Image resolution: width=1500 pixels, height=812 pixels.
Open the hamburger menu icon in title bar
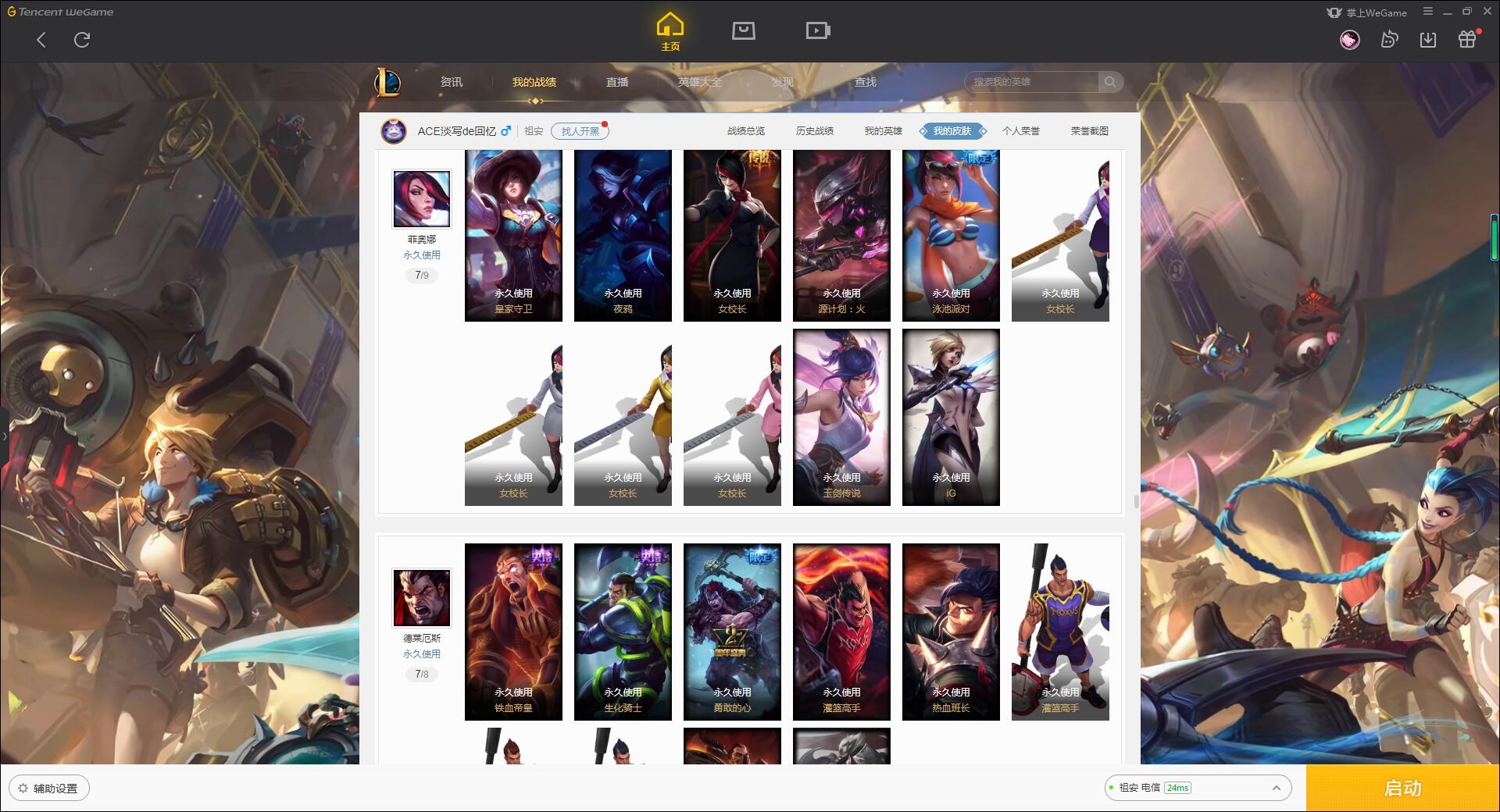pos(1428,12)
